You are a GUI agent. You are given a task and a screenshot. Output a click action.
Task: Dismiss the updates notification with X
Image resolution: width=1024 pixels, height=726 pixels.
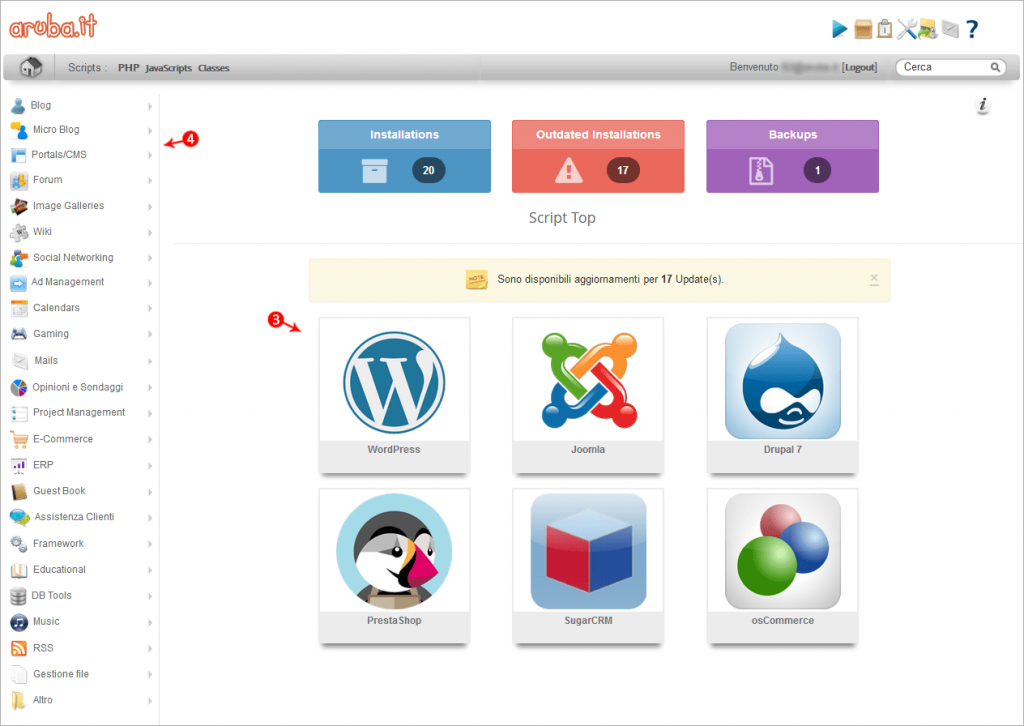(874, 279)
